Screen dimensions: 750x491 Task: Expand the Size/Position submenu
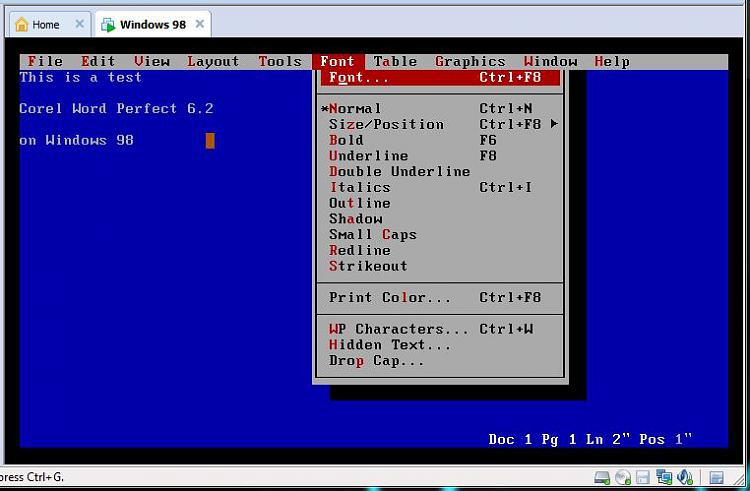pos(440,124)
